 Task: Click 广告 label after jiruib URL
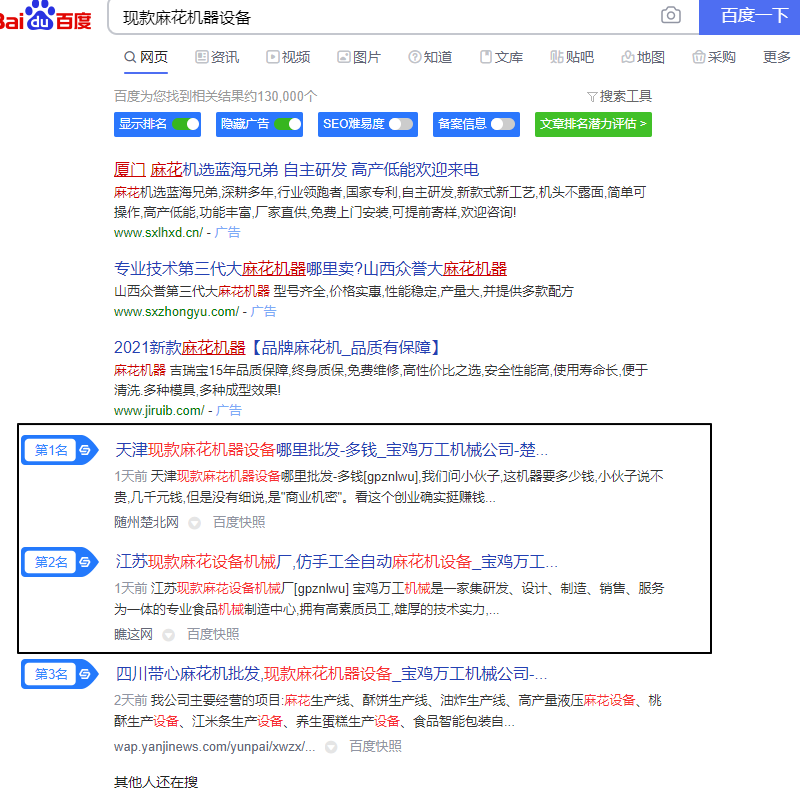click(229, 410)
